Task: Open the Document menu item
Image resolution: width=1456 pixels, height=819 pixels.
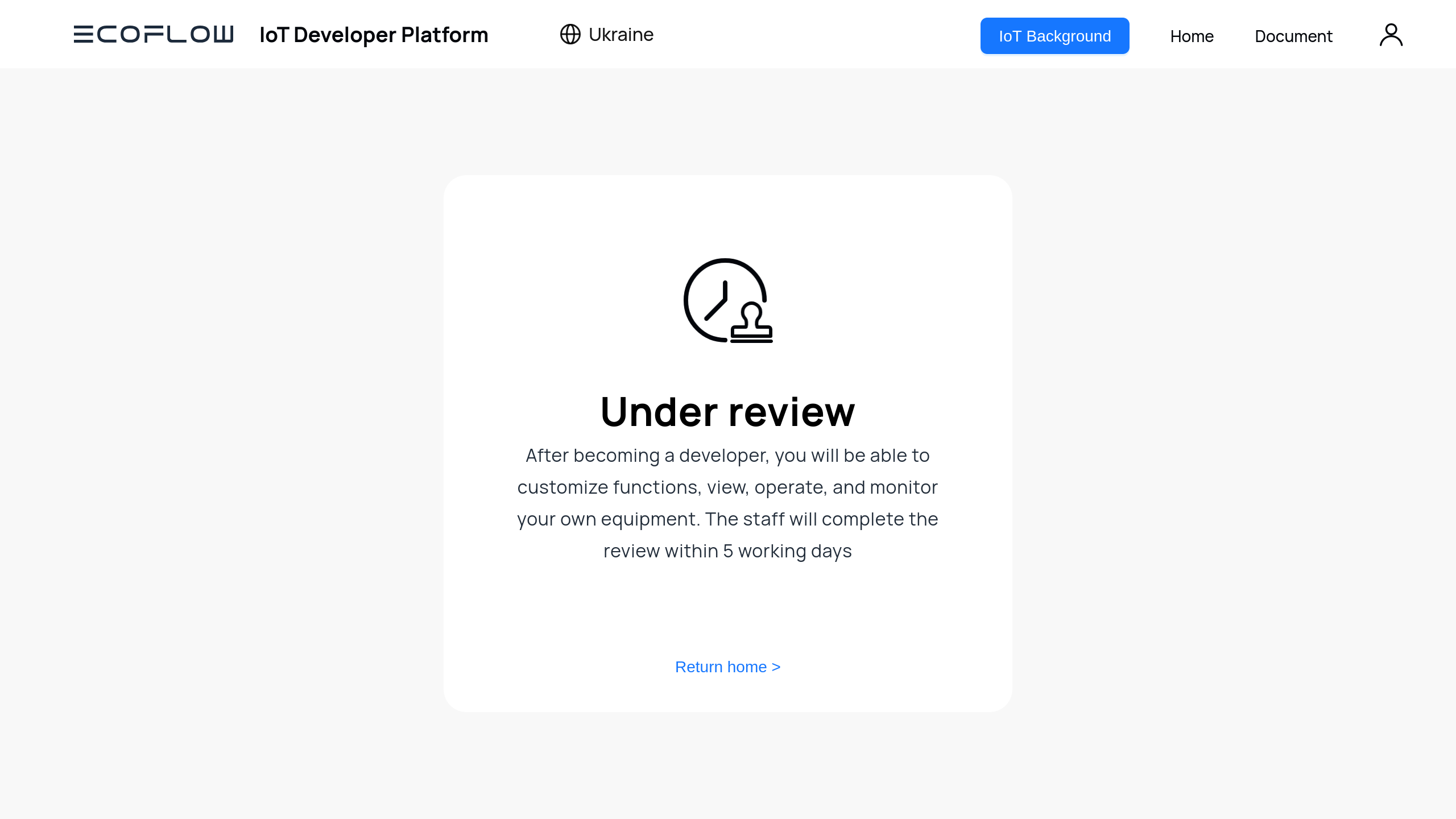Action: (1293, 36)
